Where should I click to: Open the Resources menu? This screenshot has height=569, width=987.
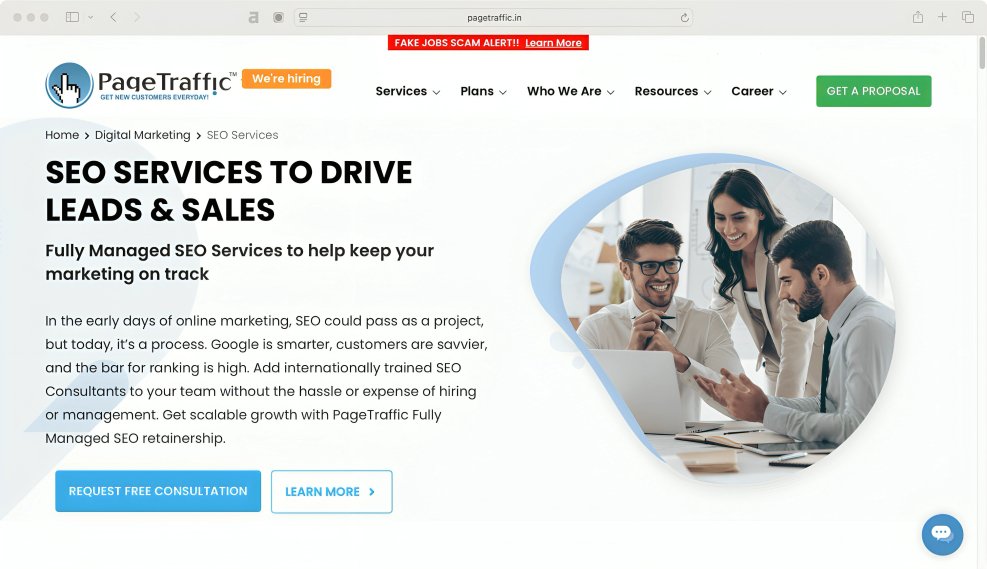click(672, 91)
